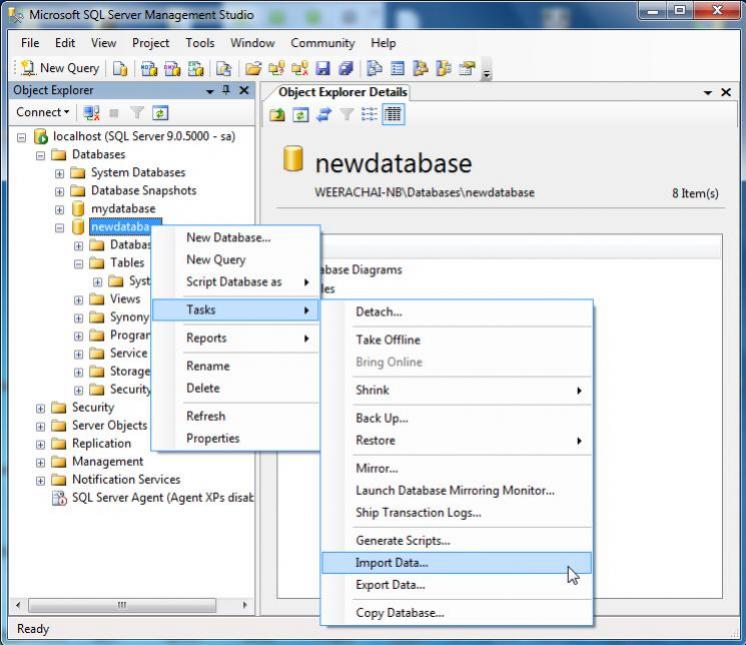Collapse the localhost server node

click(21, 137)
